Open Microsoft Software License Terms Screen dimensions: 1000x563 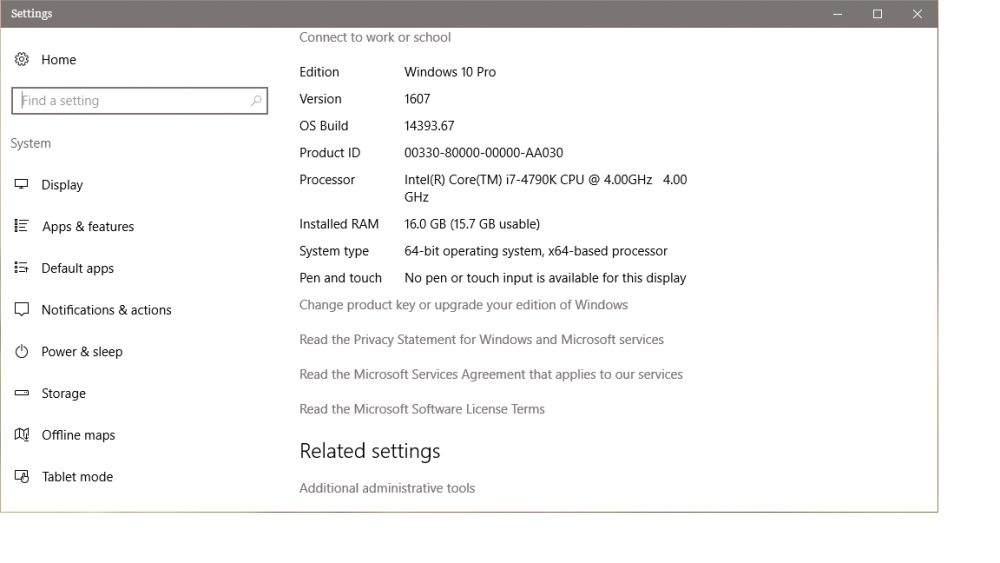[421, 409]
